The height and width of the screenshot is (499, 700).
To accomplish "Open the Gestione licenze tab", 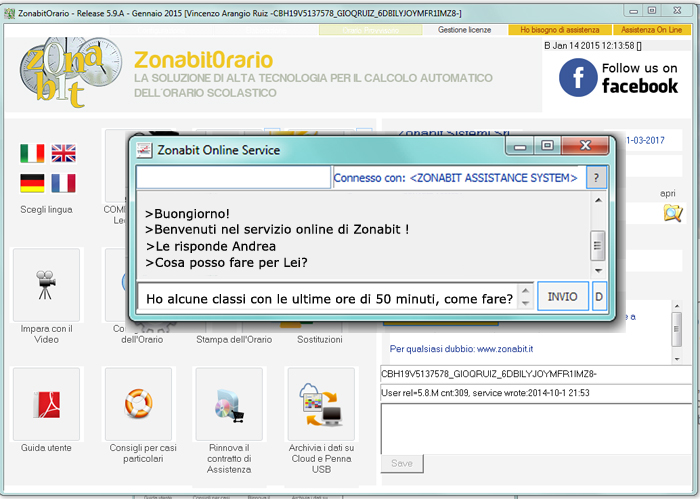I will 464,30.
